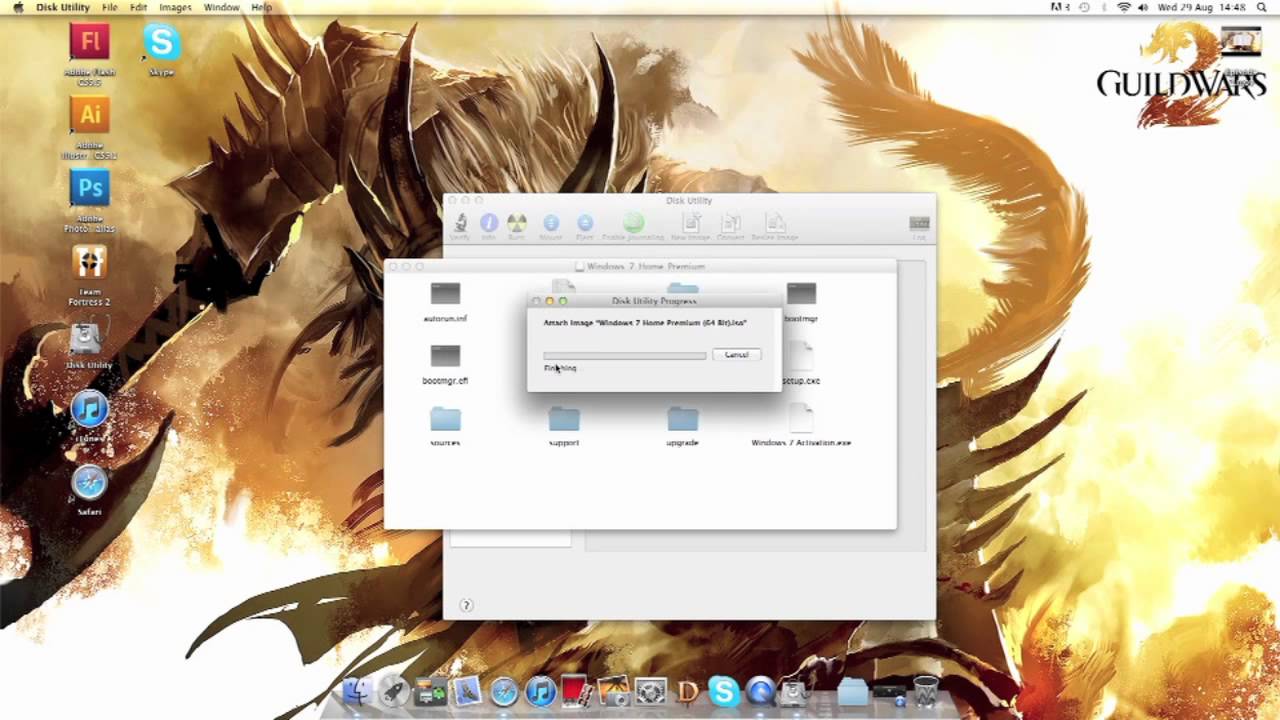Open the Apple menu
The image size is (1280, 720).
click(x=18, y=7)
